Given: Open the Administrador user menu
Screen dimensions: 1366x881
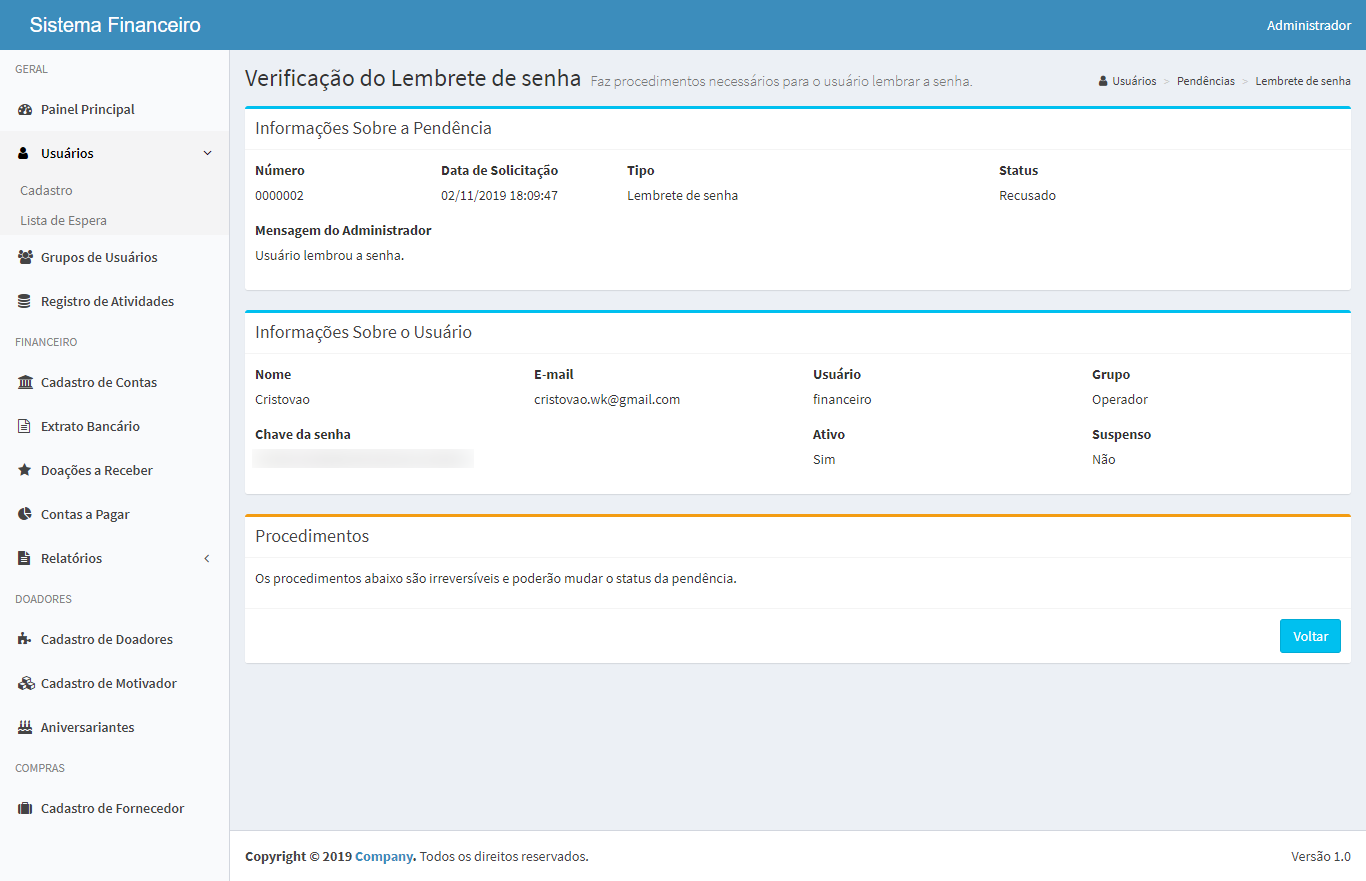Looking at the screenshot, I should click(1308, 25).
